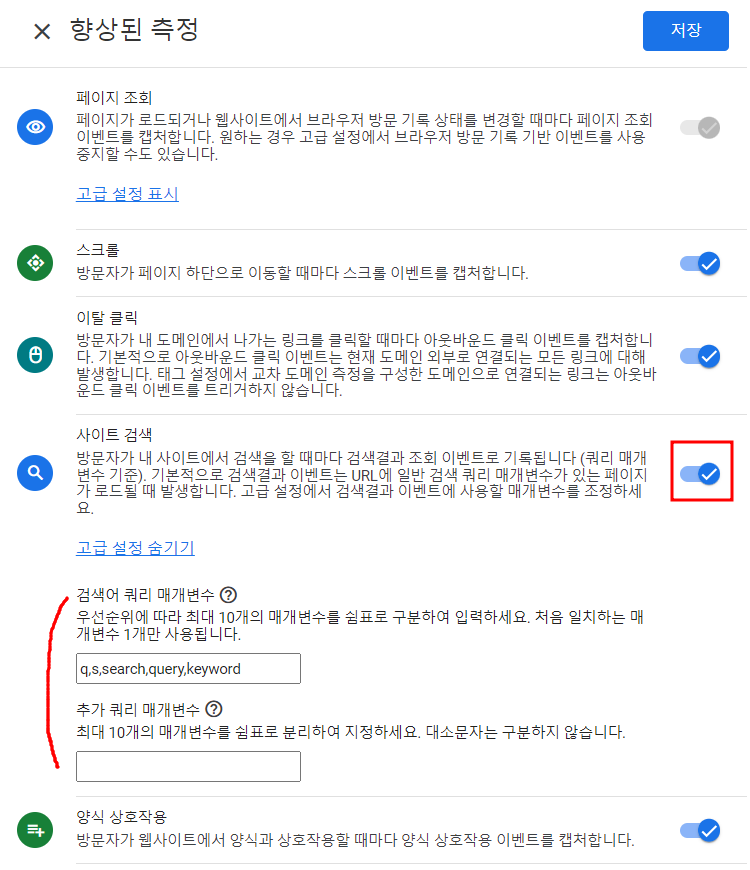750x870 pixels.
Task: Click the 저장 save button
Action: [686, 31]
